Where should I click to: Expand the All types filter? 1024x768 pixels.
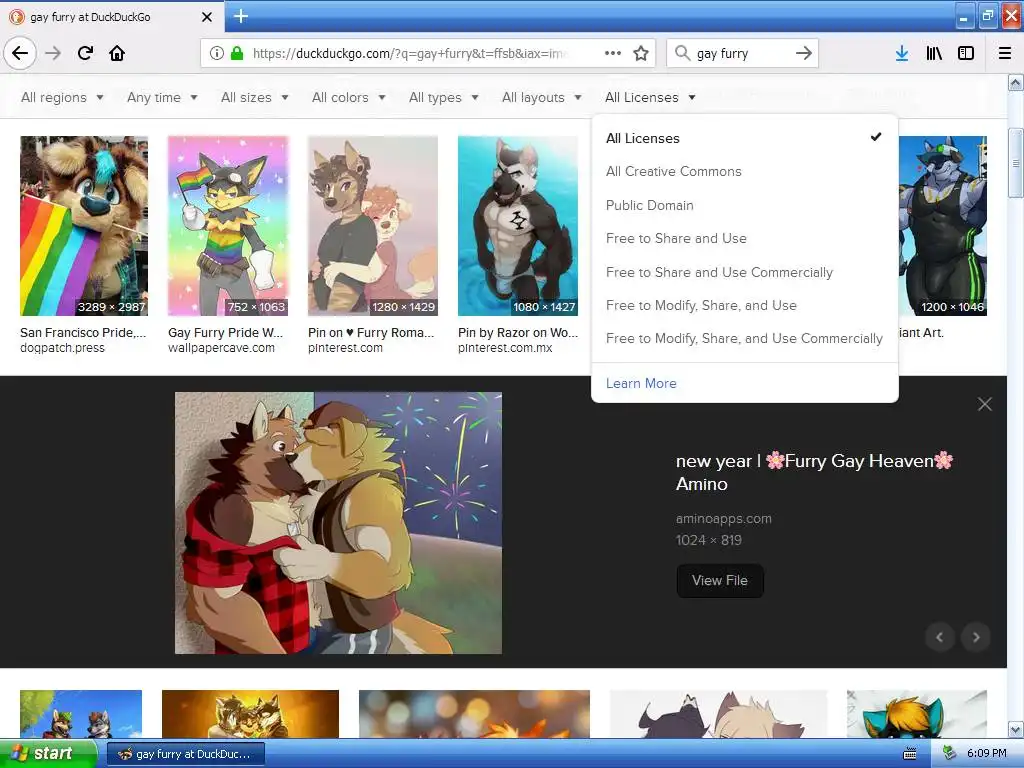tap(443, 97)
